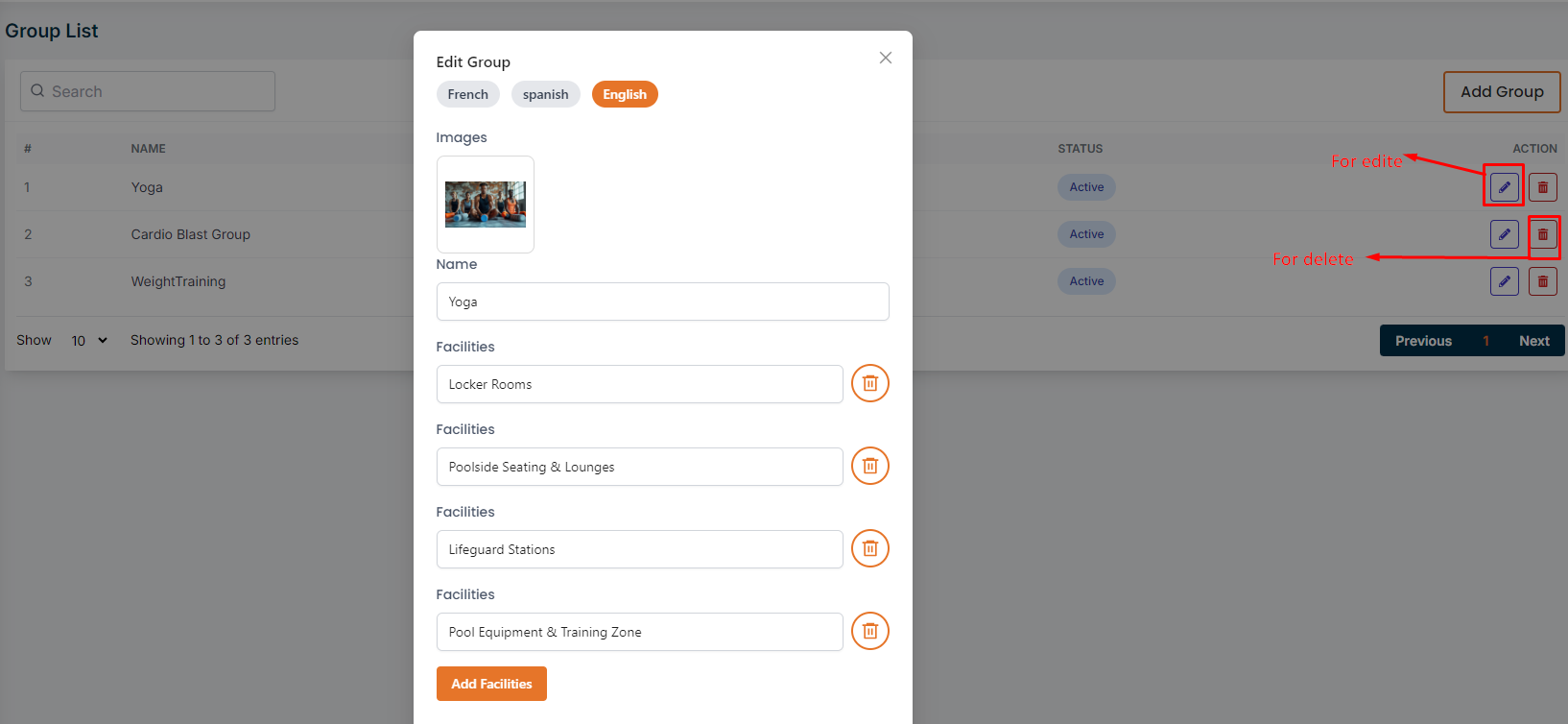This screenshot has width=1568, height=724.
Task: Select the English language tab
Action: pyautogui.click(x=625, y=94)
